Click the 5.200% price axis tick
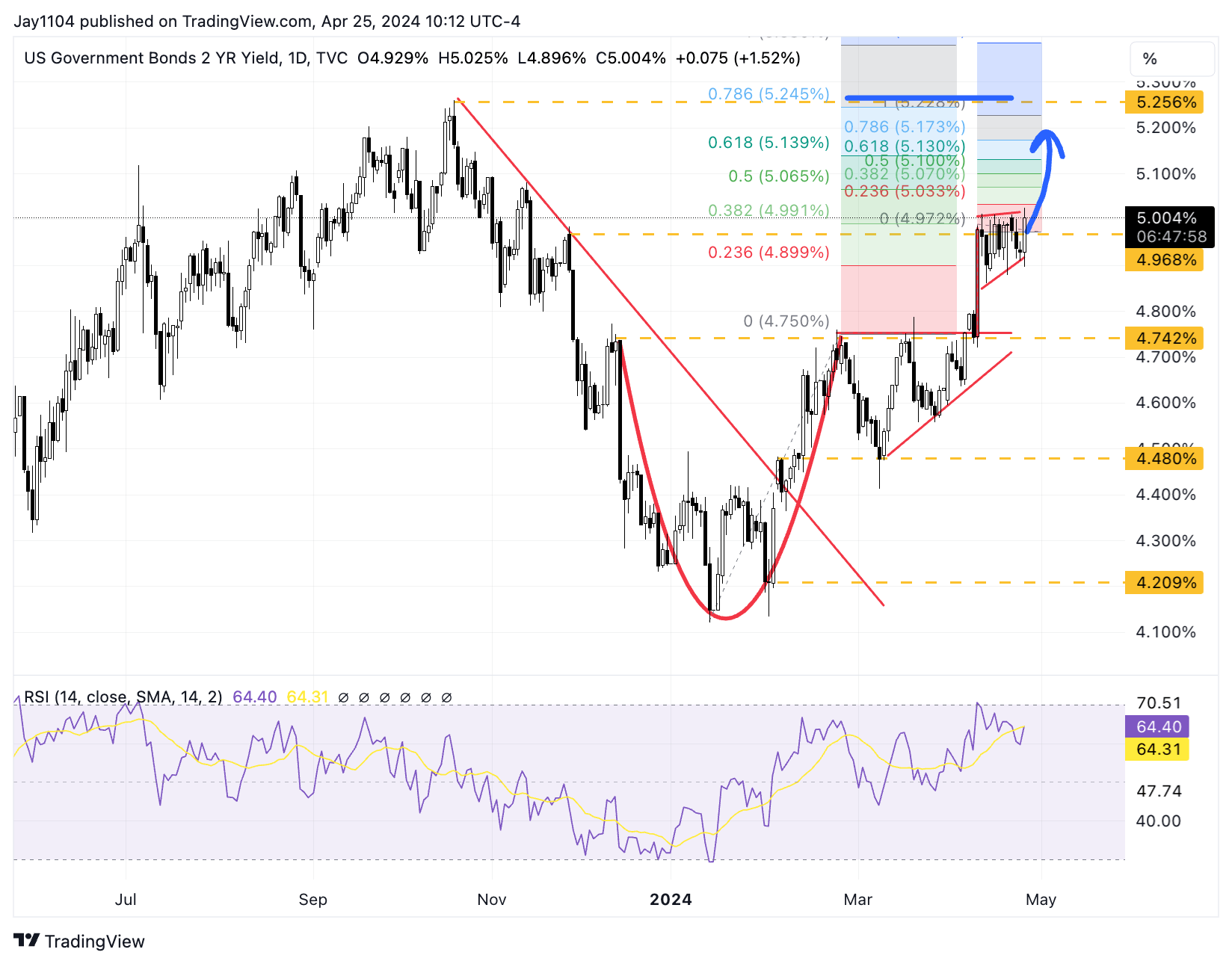 1165,128
